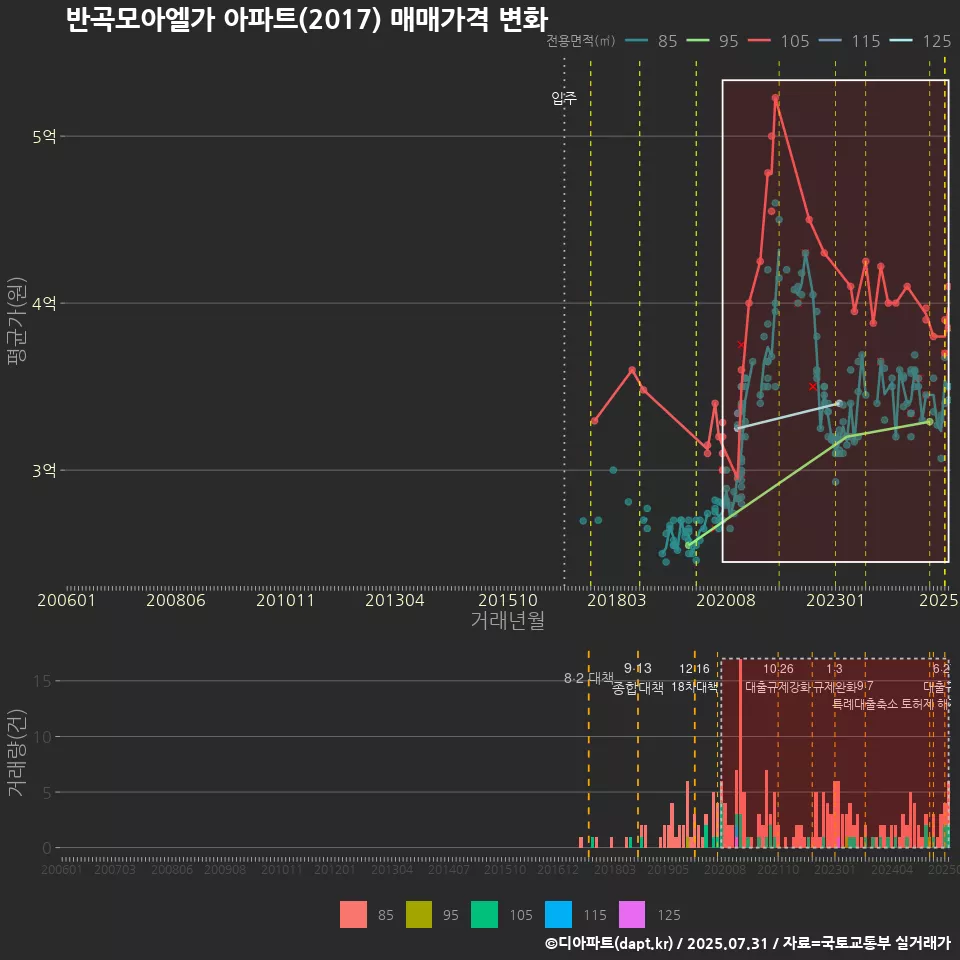Click the 5 volume axis label

pyautogui.click(x=47, y=792)
